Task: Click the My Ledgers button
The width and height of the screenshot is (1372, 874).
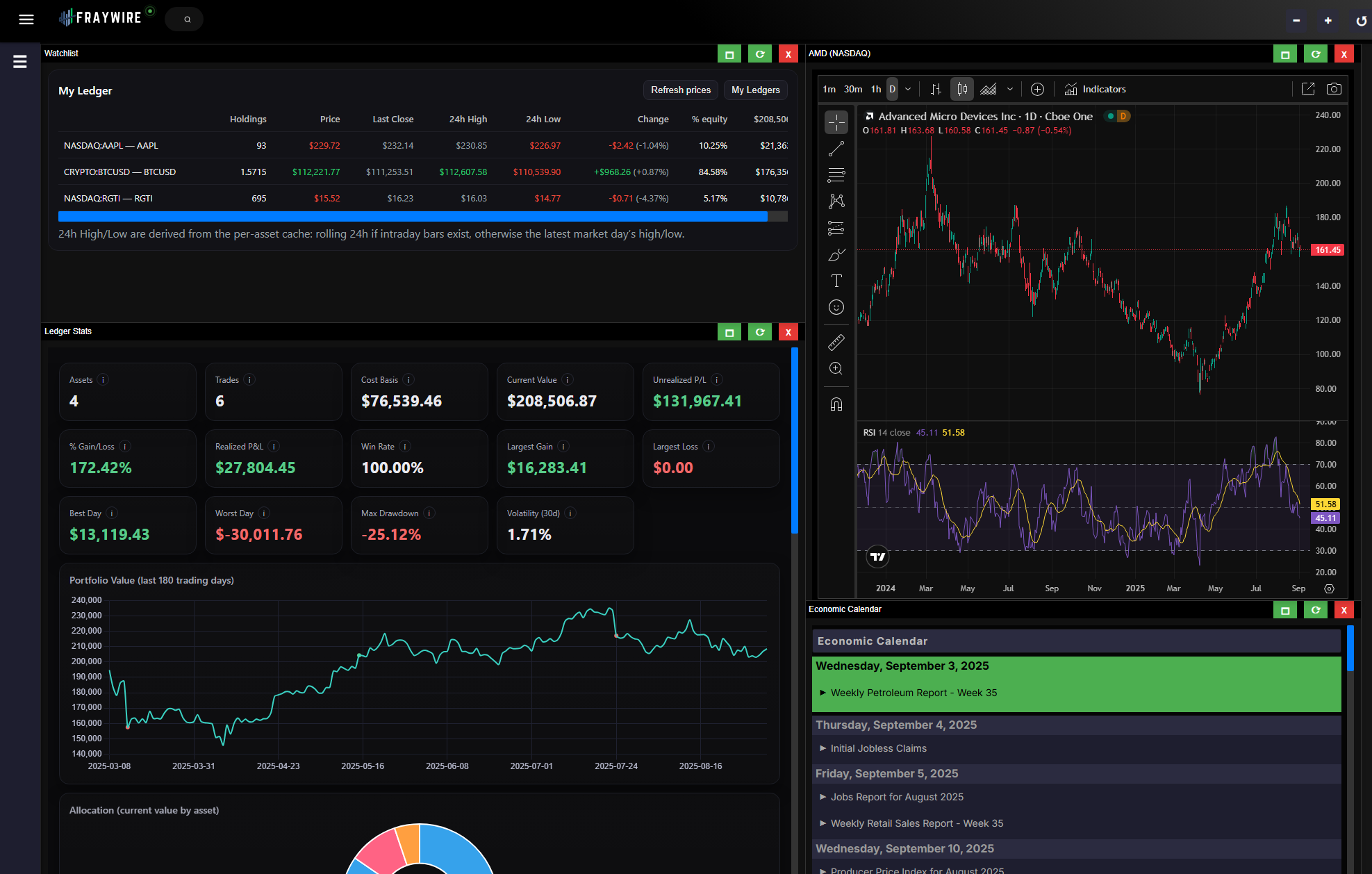Action: pos(755,90)
